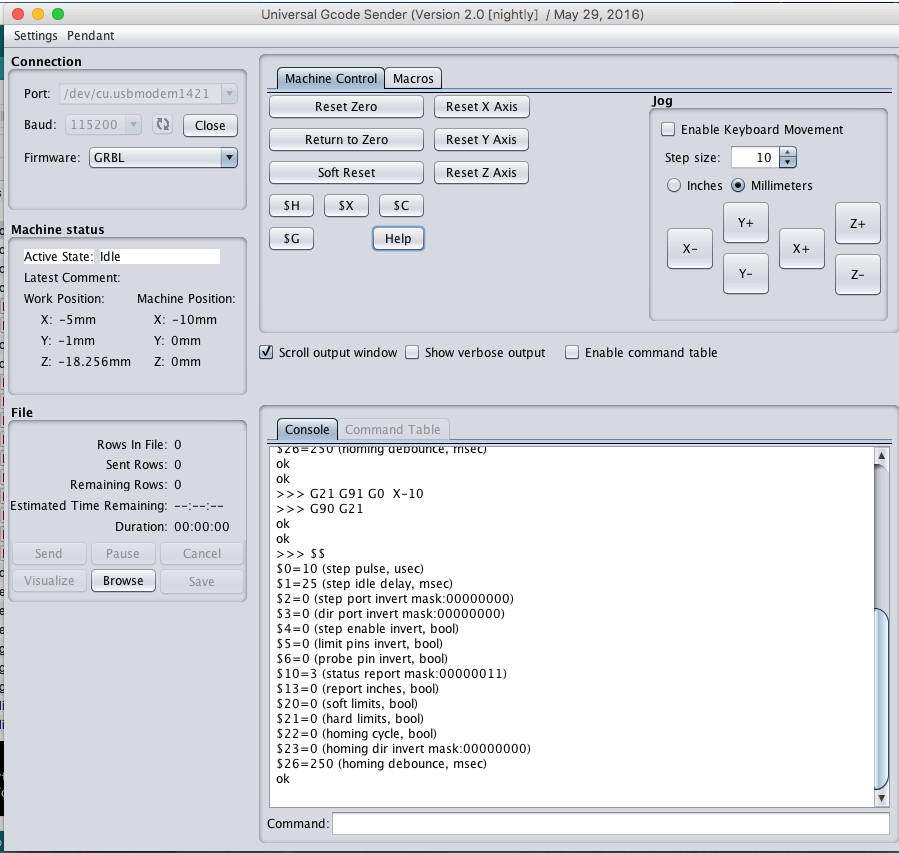The height and width of the screenshot is (853, 899).
Task: Select the Console tab
Action: (x=307, y=429)
